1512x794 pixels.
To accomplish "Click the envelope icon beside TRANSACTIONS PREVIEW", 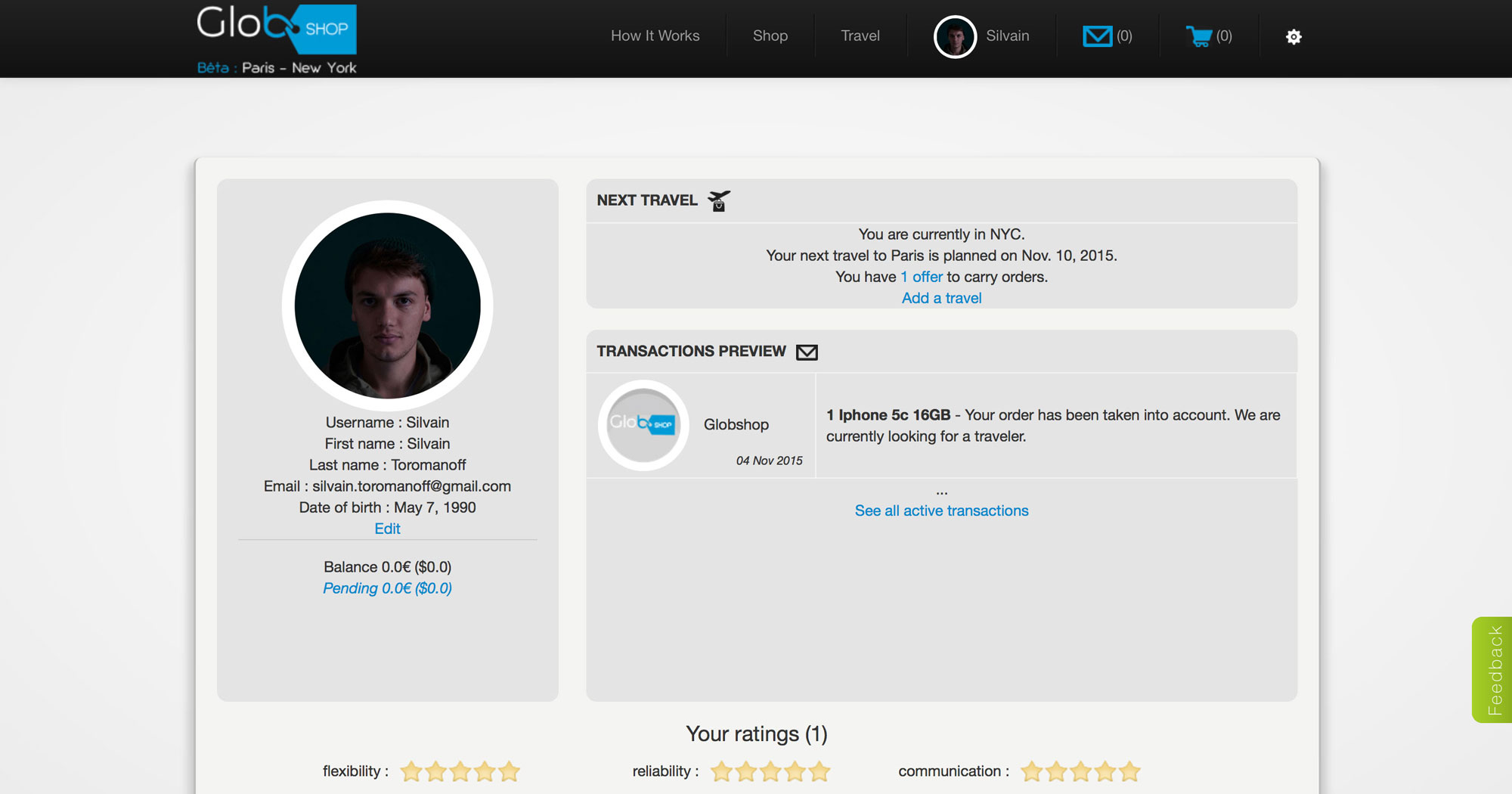I will [x=807, y=351].
